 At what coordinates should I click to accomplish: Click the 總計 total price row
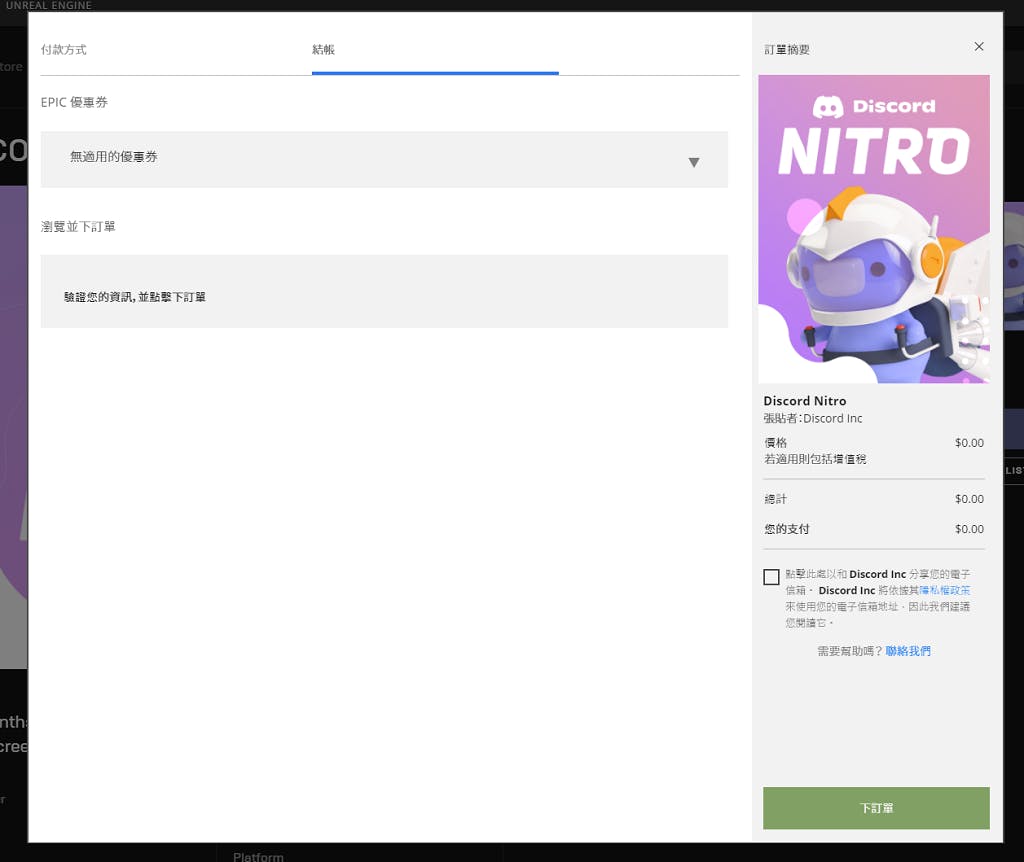click(x=873, y=499)
